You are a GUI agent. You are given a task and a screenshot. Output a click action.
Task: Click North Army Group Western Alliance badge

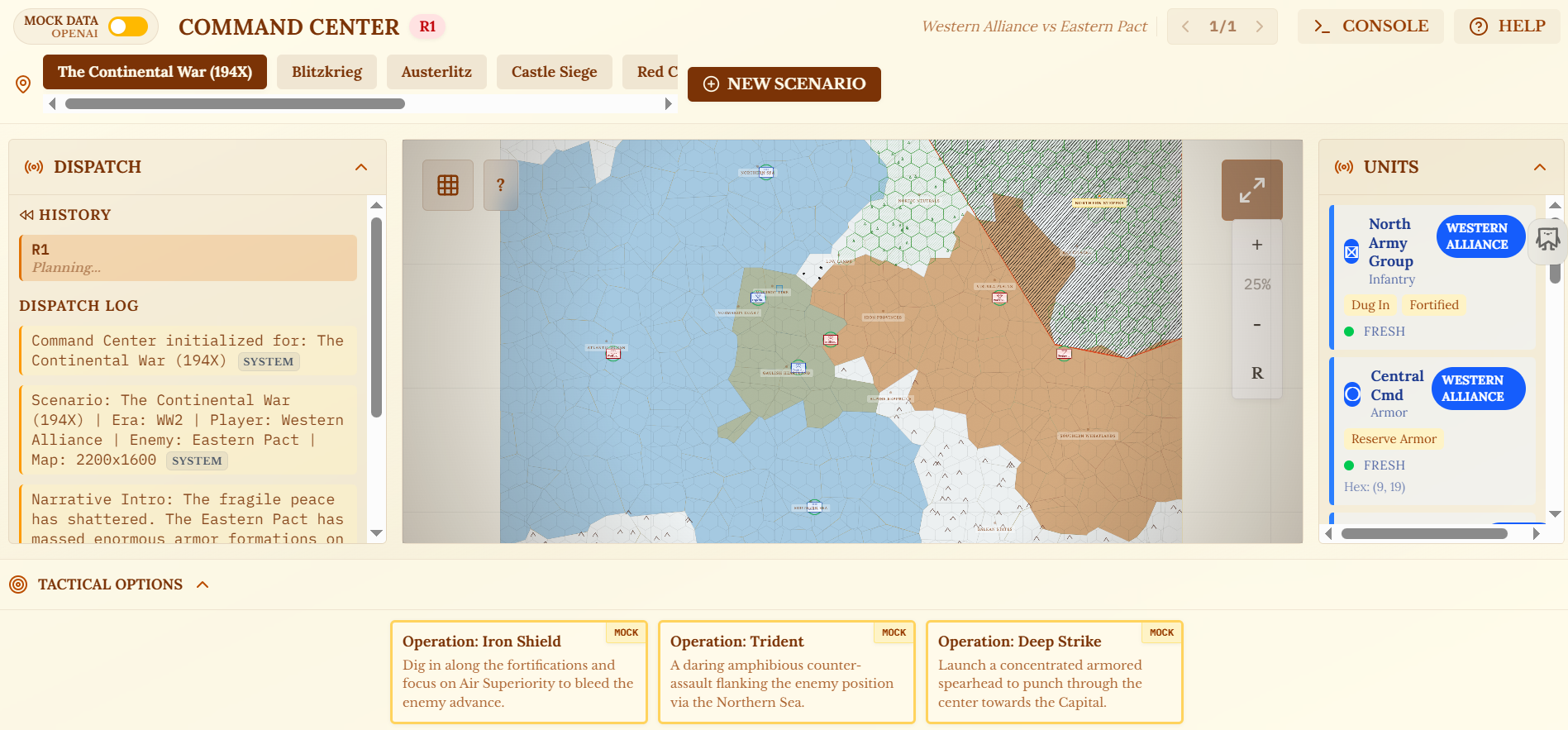pyautogui.click(x=1480, y=236)
